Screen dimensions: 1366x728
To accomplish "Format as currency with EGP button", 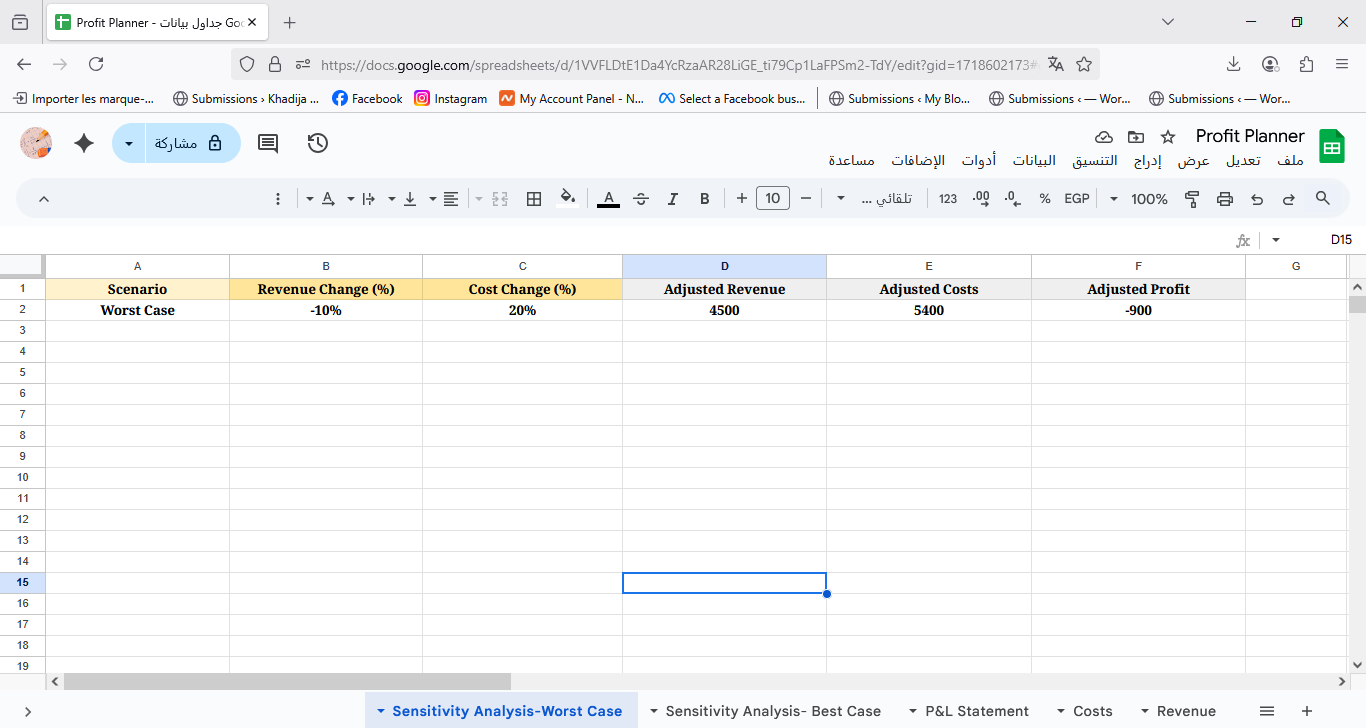I will pyautogui.click(x=1076, y=199).
